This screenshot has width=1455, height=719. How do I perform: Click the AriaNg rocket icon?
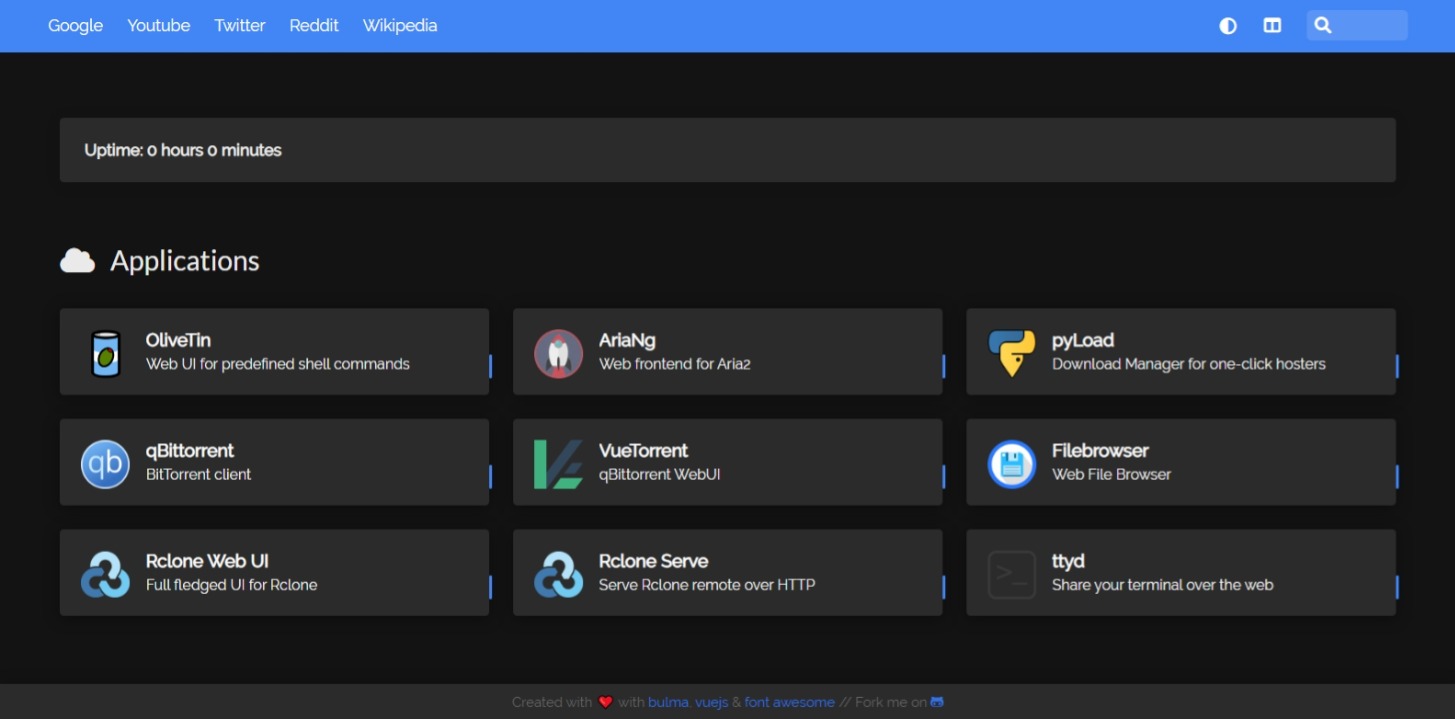[558, 353]
